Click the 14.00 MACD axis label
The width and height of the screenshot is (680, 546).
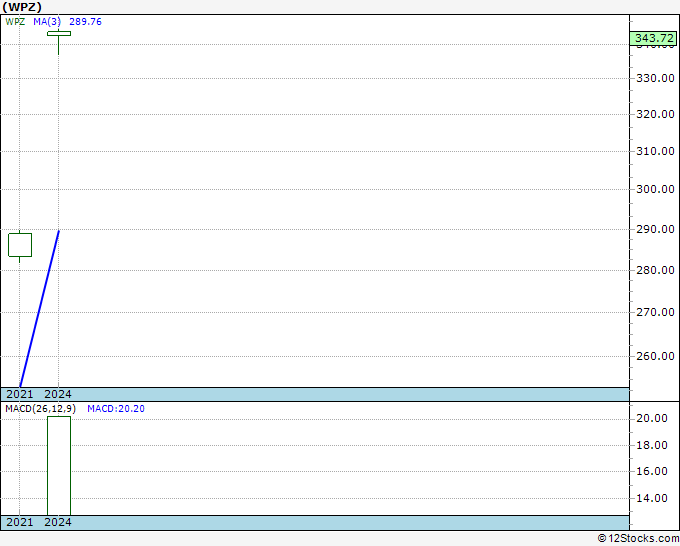654,498
